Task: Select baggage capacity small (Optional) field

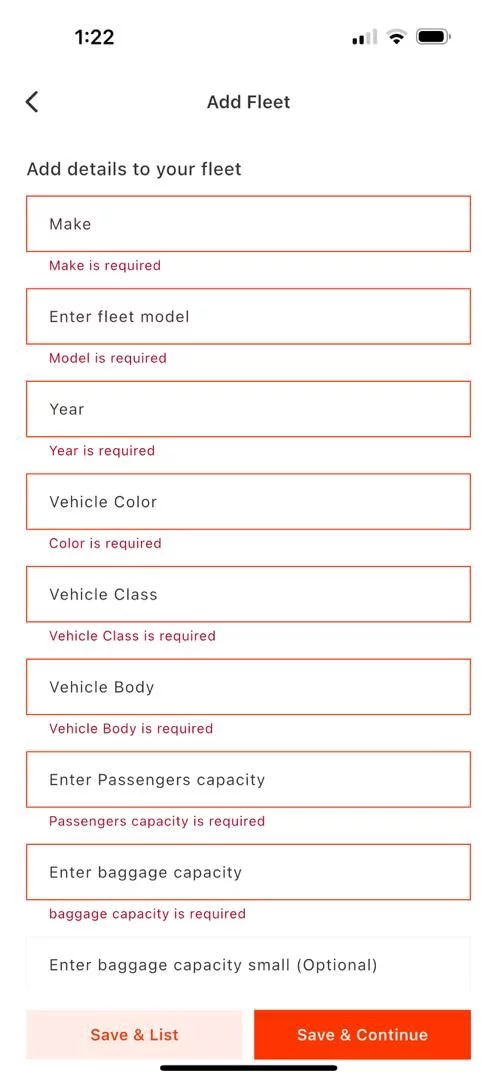Action: [248, 964]
